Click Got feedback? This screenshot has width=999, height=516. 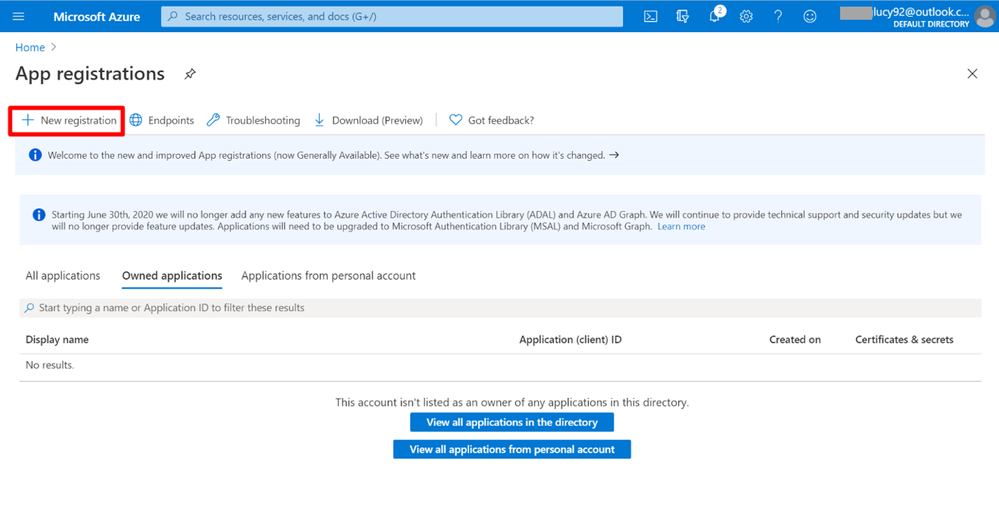coord(491,120)
